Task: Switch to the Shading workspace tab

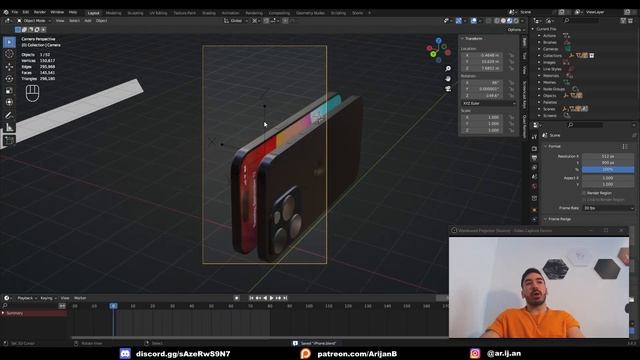Action: 209,13
